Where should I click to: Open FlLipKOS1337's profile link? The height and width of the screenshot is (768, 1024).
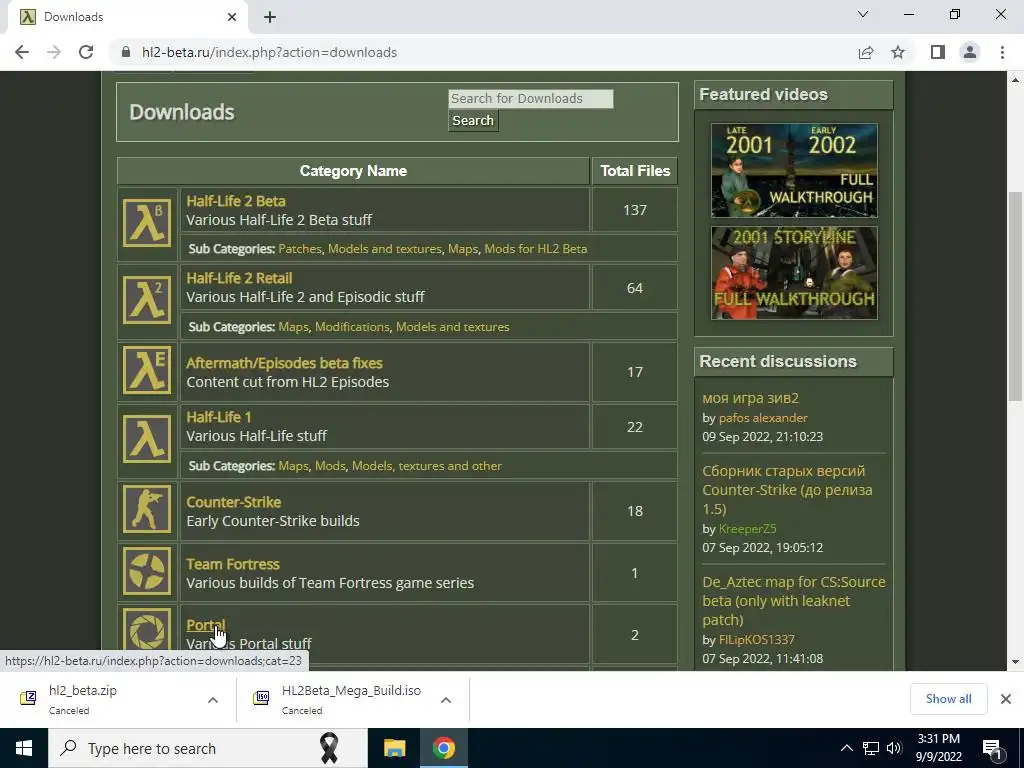pyautogui.click(x=756, y=640)
